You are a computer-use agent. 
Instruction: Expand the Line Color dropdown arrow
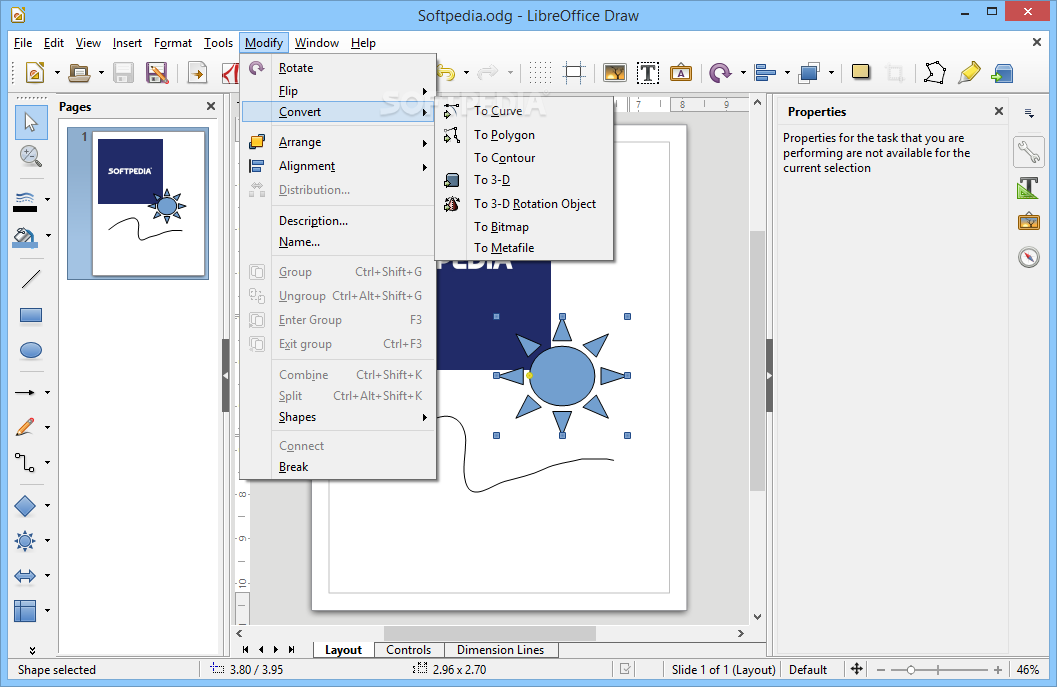coord(47,200)
